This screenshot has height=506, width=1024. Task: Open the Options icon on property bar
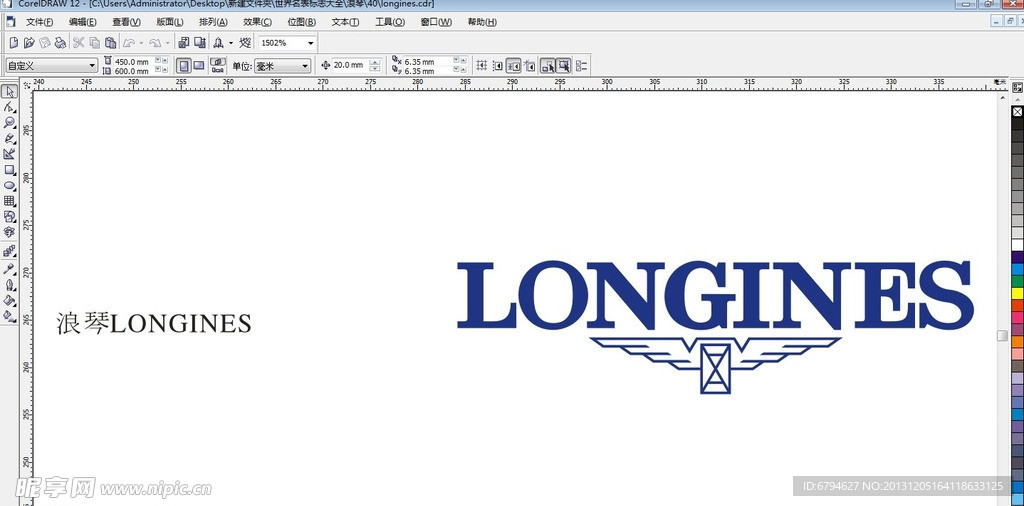581,66
